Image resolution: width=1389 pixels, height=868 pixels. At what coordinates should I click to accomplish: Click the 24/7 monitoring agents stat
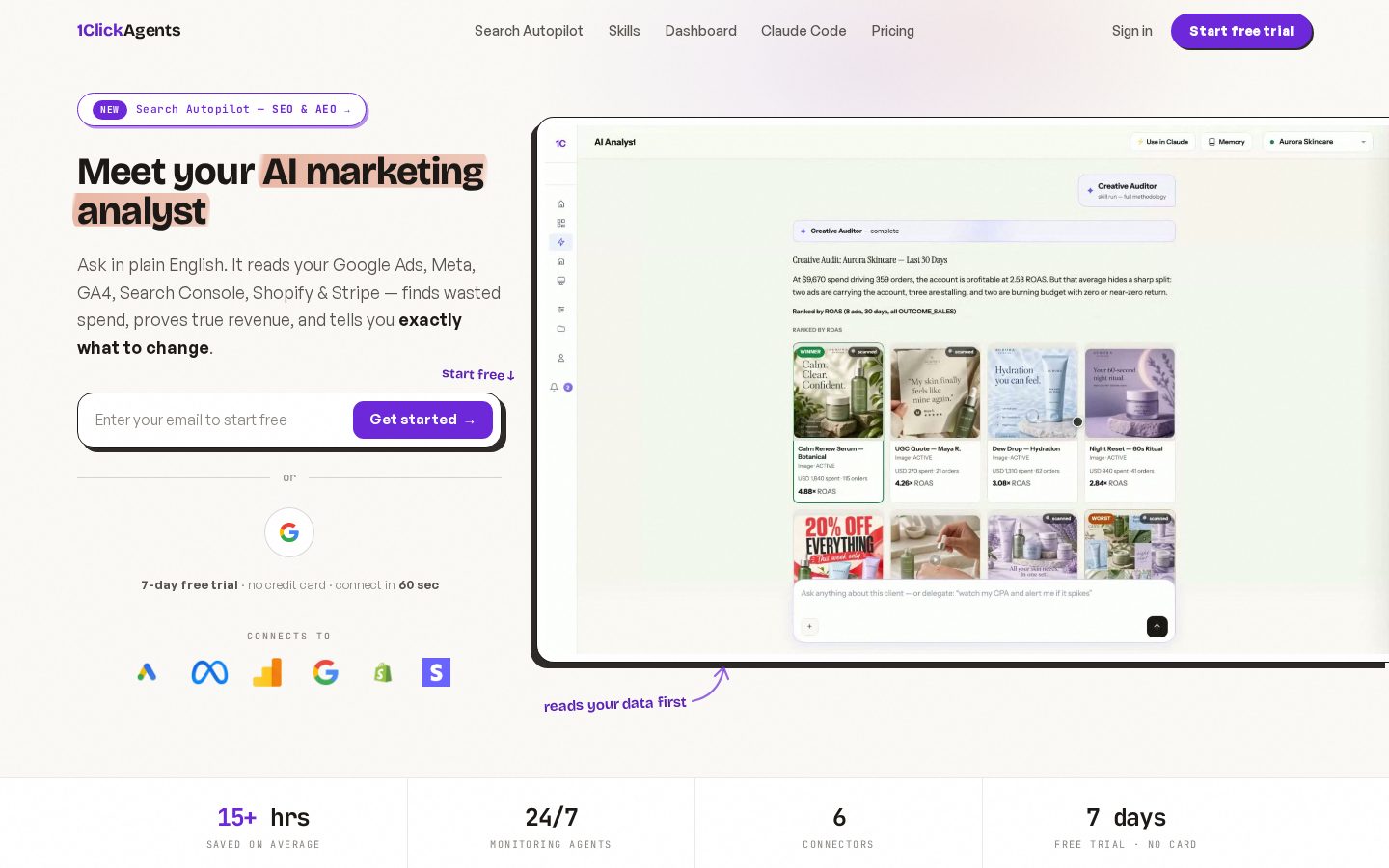(551, 827)
